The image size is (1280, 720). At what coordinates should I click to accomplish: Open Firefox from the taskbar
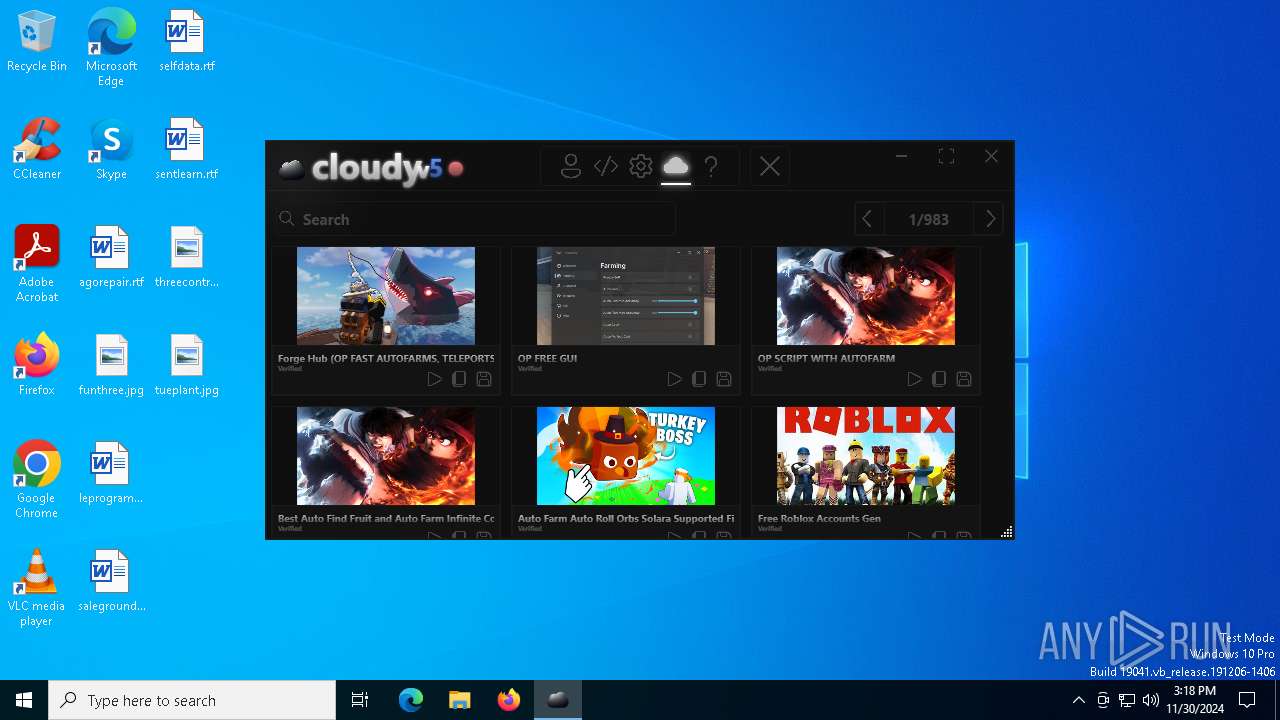(x=509, y=700)
